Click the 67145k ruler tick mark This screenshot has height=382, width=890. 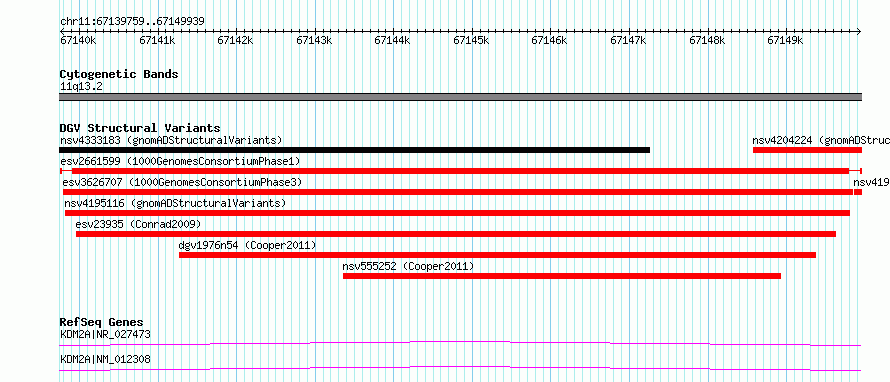pos(472,31)
